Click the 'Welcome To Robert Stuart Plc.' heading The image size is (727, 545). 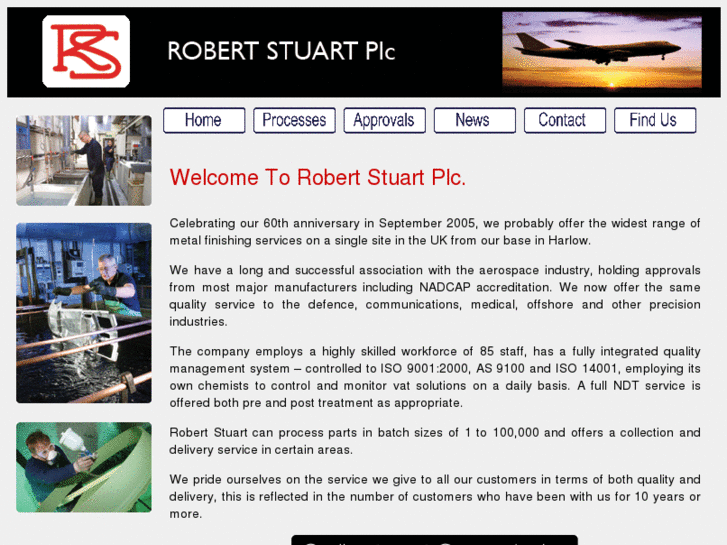(318, 178)
